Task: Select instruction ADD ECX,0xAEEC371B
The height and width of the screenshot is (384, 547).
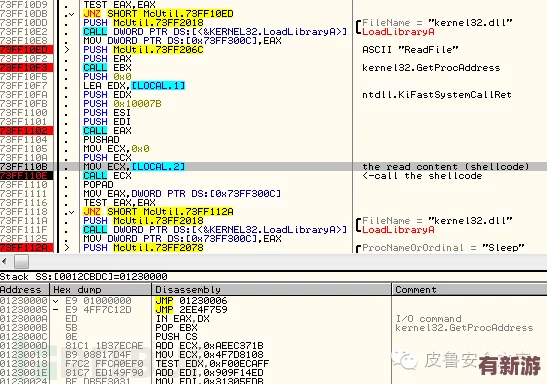Action: tap(209, 346)
